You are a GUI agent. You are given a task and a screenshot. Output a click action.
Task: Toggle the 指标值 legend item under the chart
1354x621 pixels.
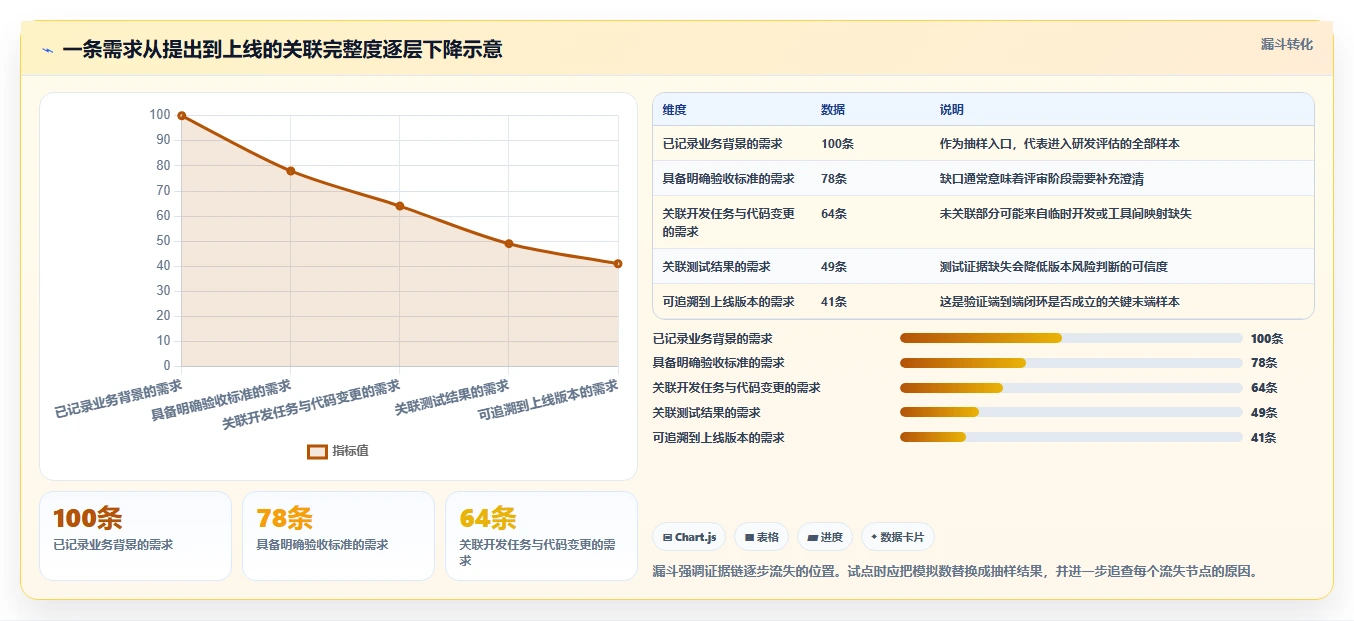338,451
